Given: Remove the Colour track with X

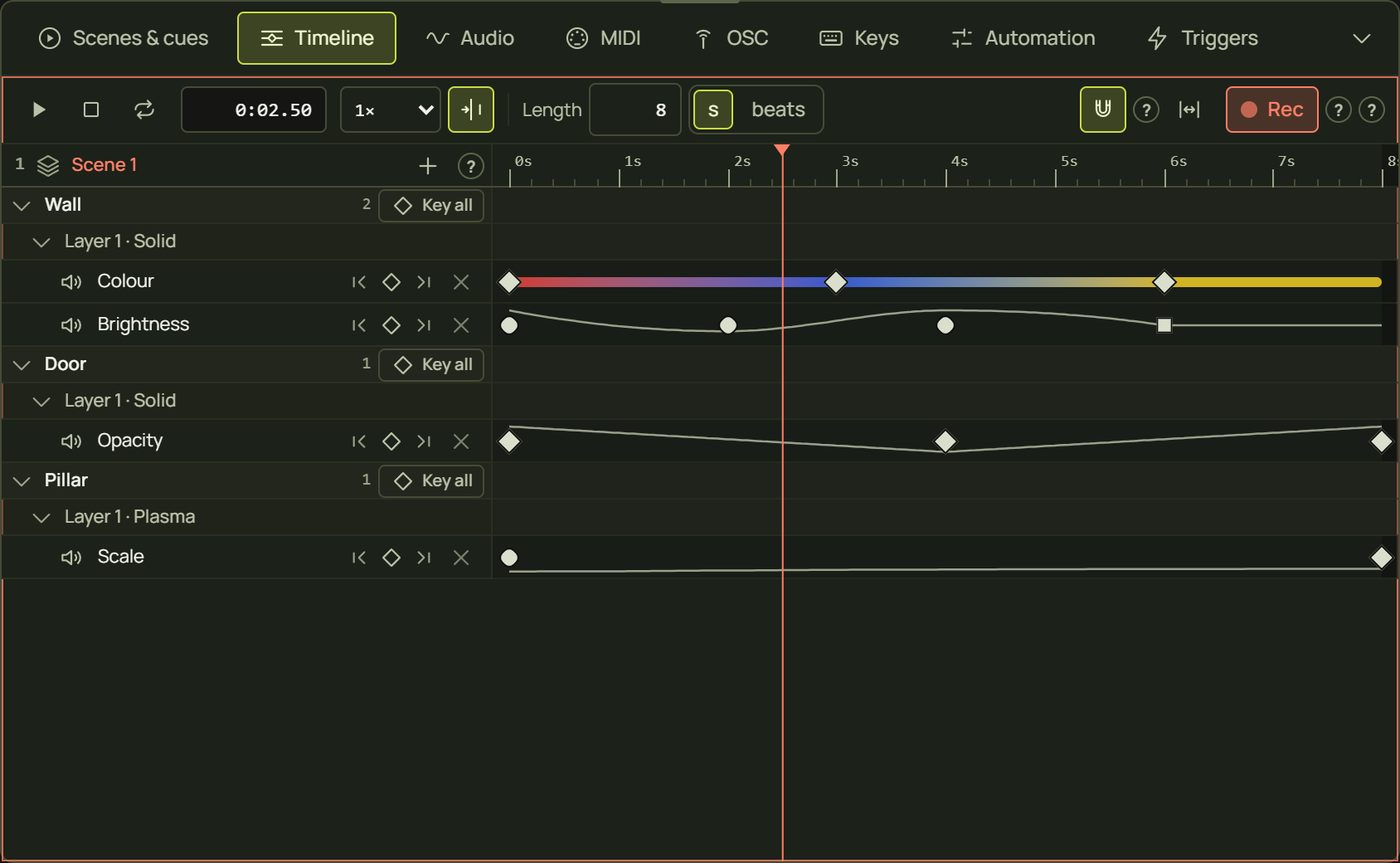Looking at the screenshot, I should click(x=461, y=282).
